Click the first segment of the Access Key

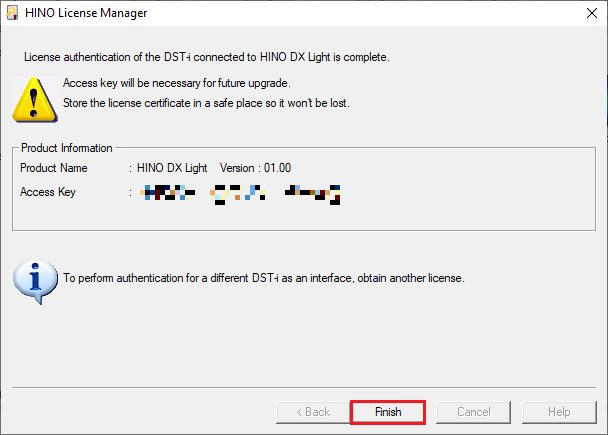click(x=168, y=192)
